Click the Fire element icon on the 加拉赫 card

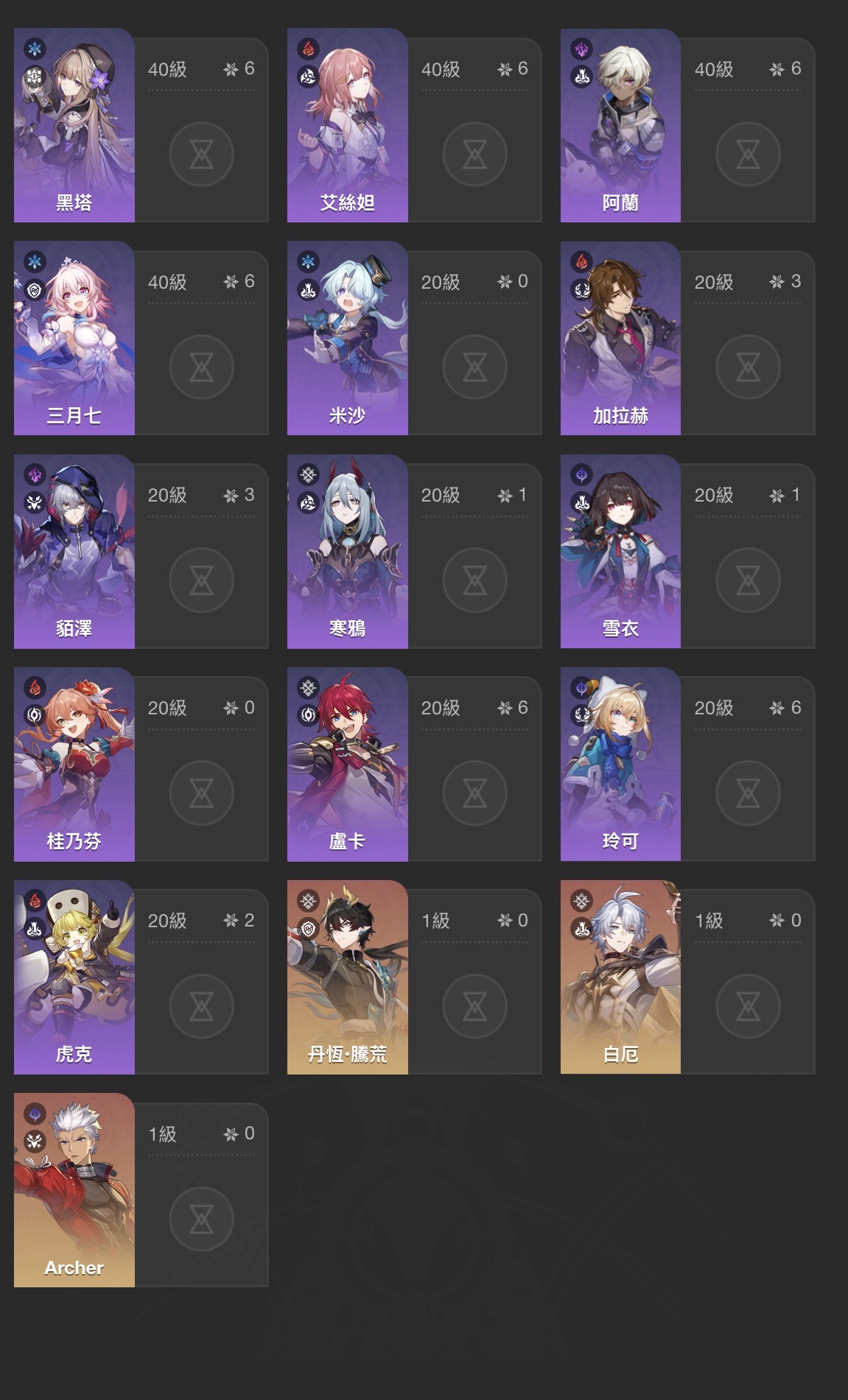tap(581, 261)
